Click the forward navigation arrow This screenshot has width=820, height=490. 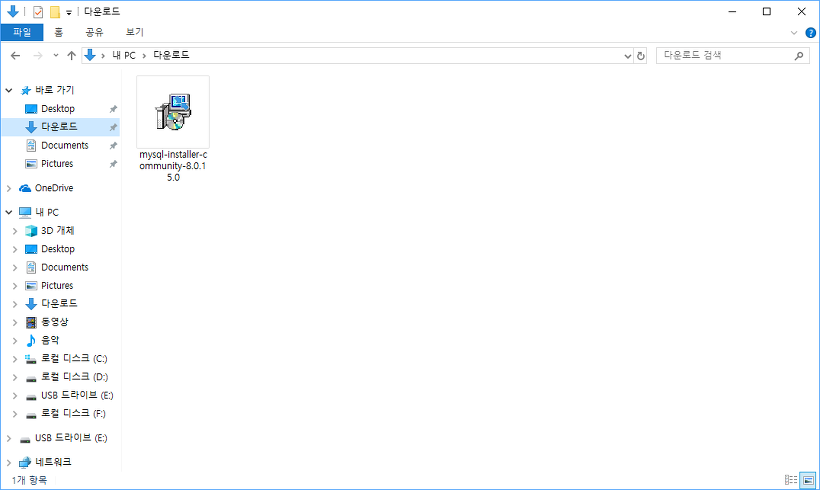38,55
